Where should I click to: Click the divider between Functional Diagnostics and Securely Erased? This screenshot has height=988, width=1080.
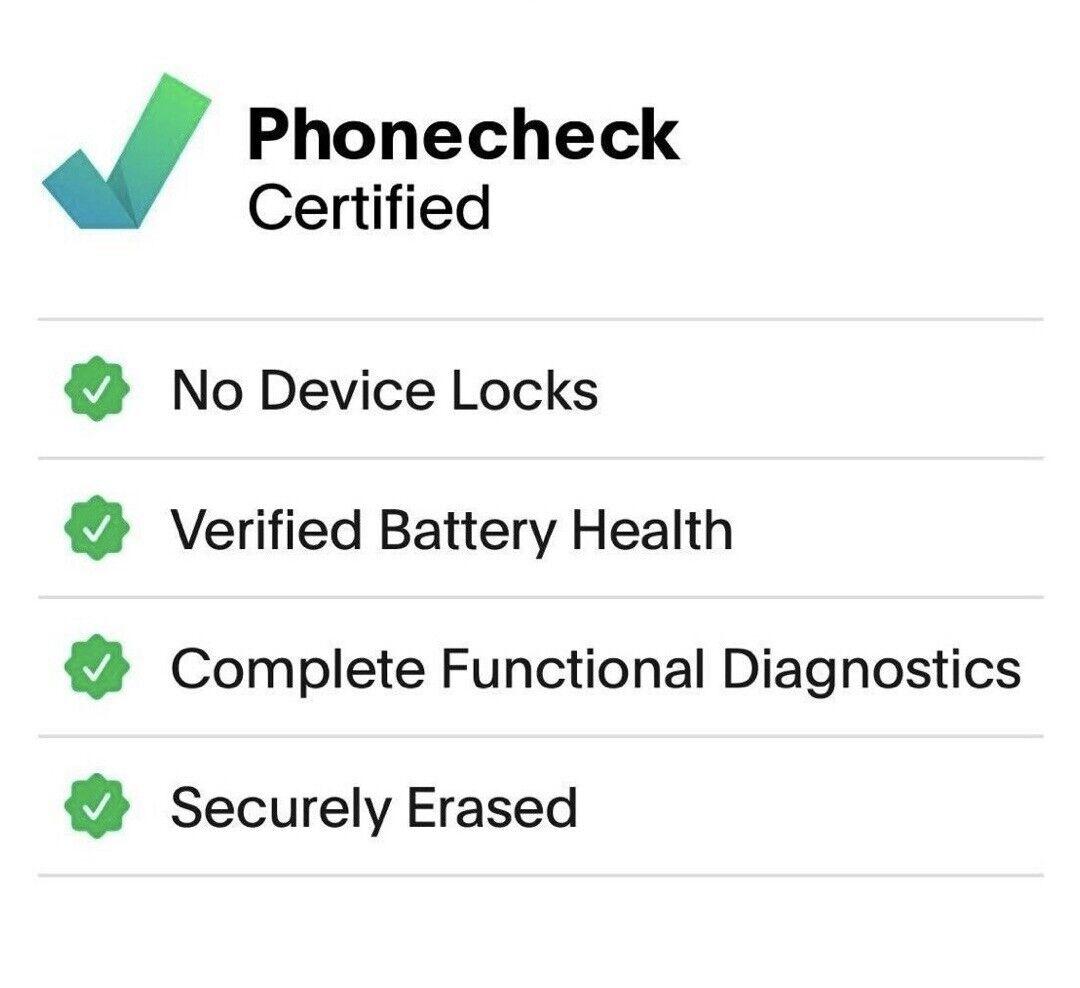(x=540, y=737)
